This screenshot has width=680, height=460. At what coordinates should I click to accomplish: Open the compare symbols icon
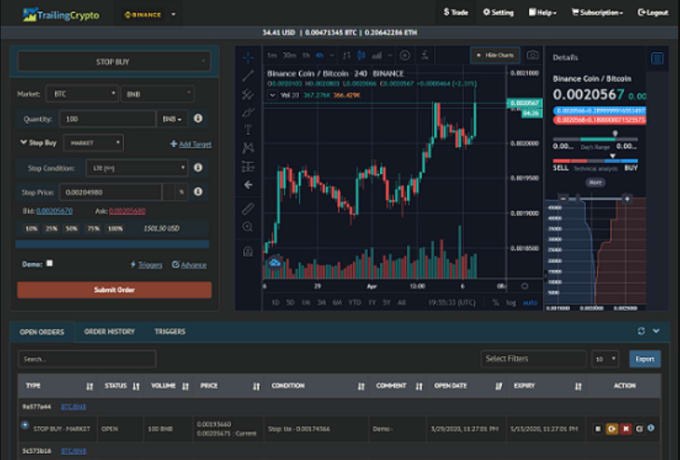(347, 55)
